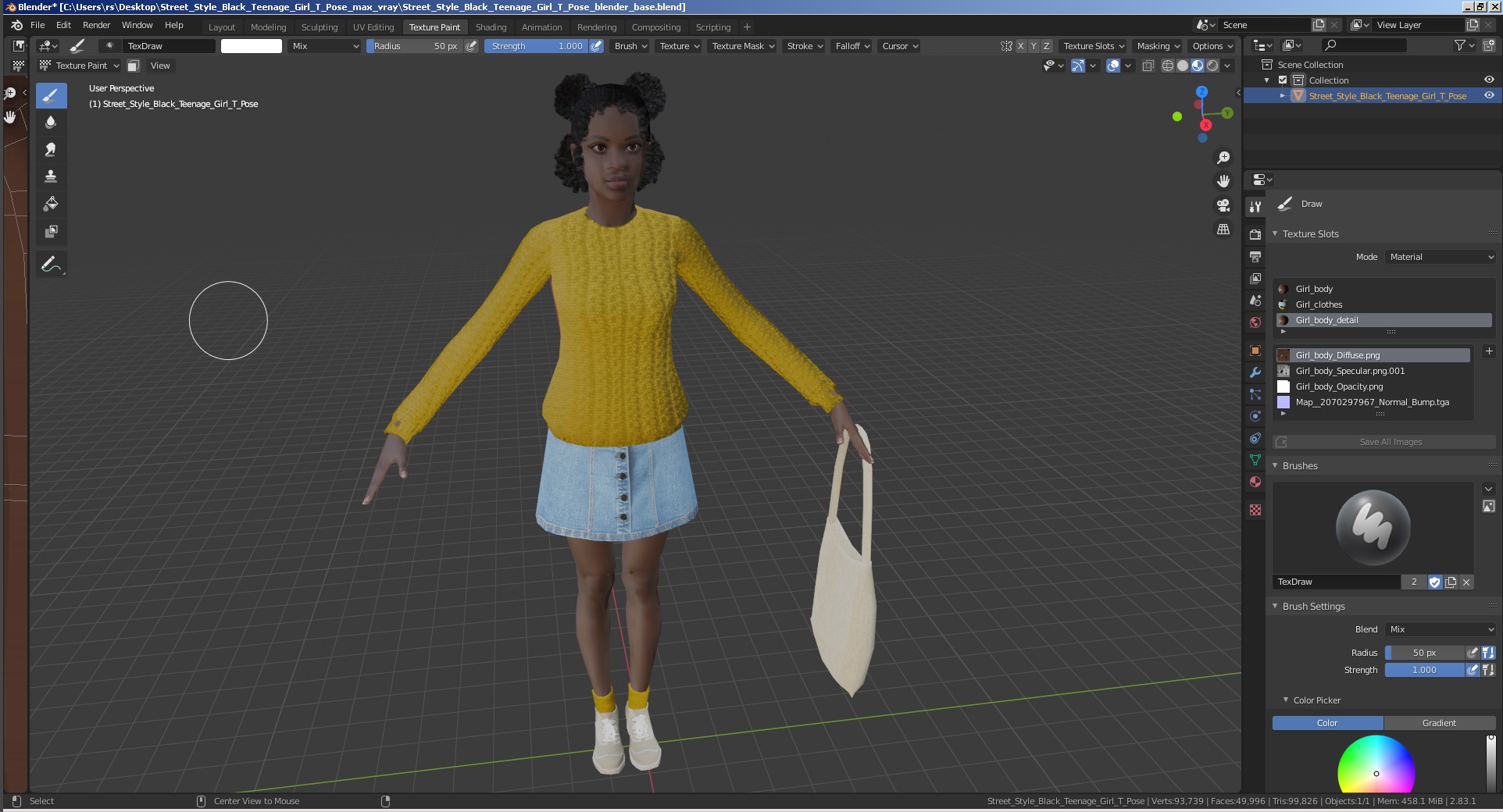1503x812 pixels.
Task: Open the Stroke dropdown
Action: 805,46
